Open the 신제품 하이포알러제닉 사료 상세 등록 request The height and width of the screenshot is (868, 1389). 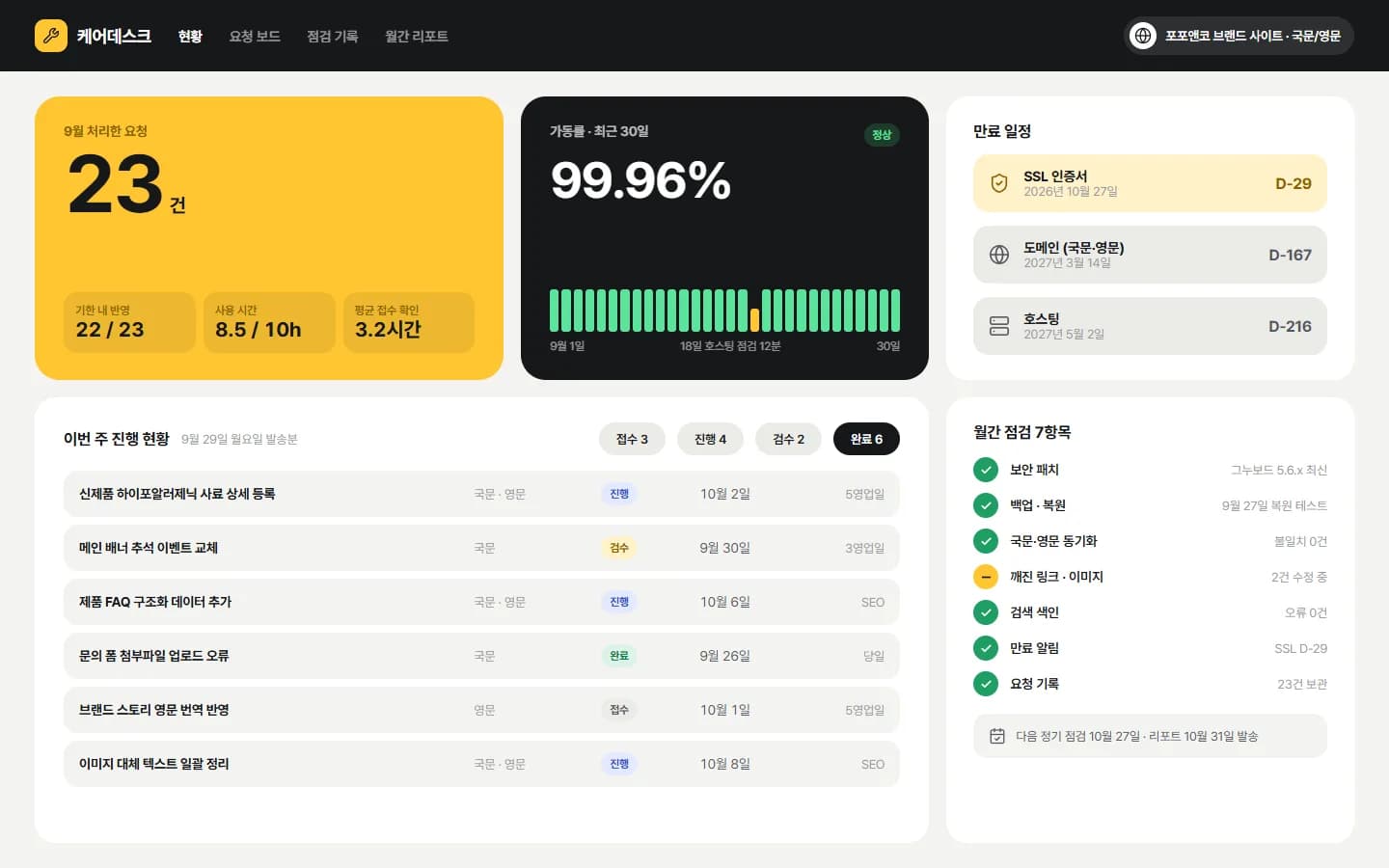coord(481,494)
